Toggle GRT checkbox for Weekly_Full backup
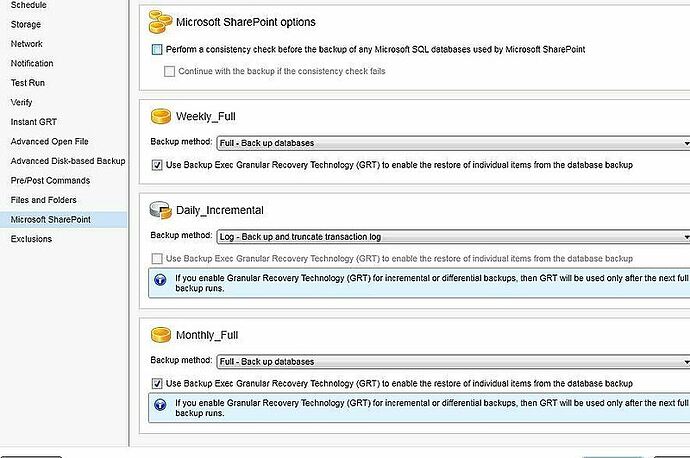The image size is (690, 458). [x=157, y=164]
